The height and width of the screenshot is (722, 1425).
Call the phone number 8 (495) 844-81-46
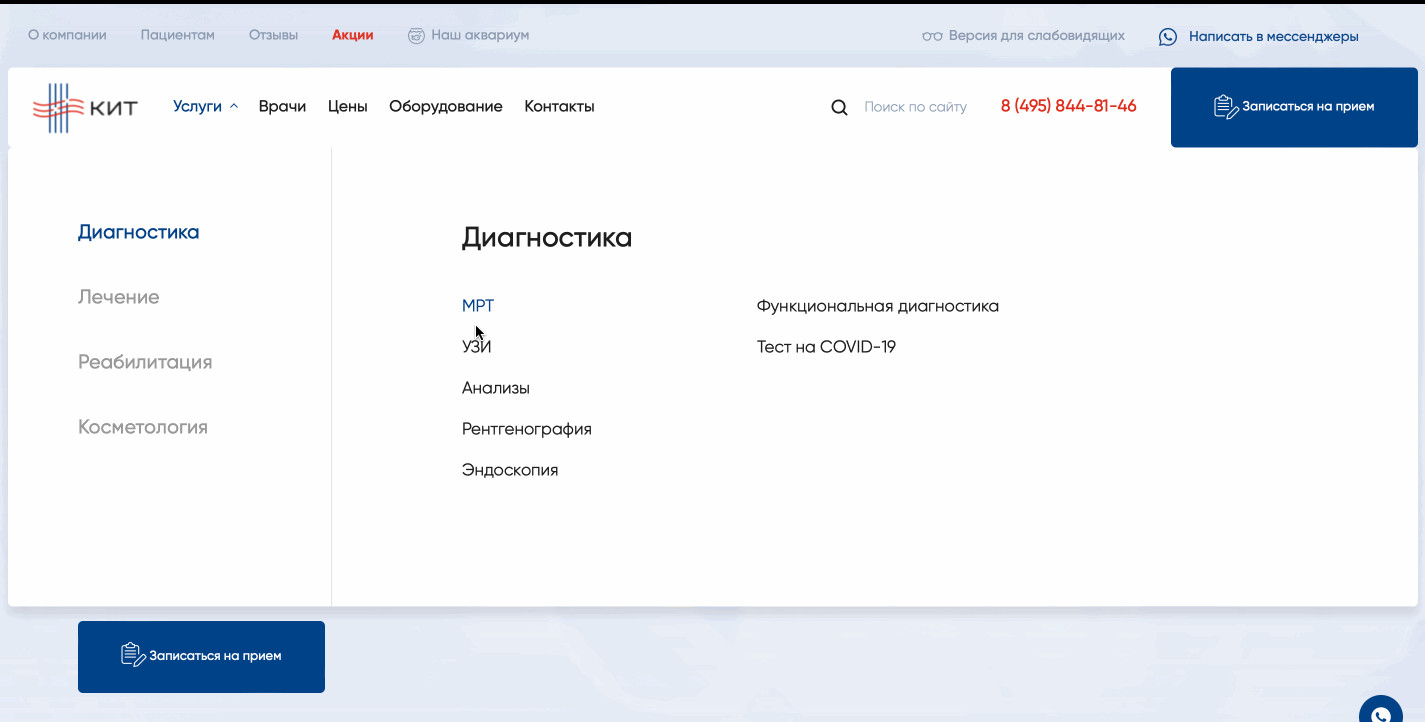[1069, 106]
